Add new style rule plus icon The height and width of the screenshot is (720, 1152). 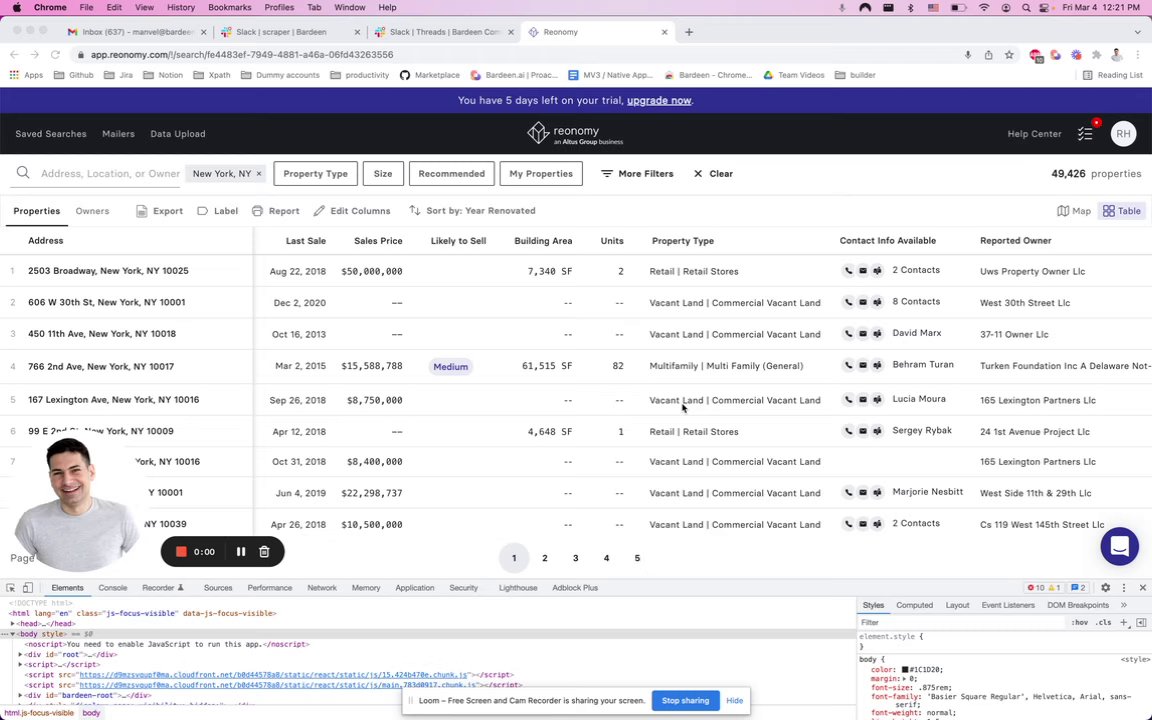1123,622
